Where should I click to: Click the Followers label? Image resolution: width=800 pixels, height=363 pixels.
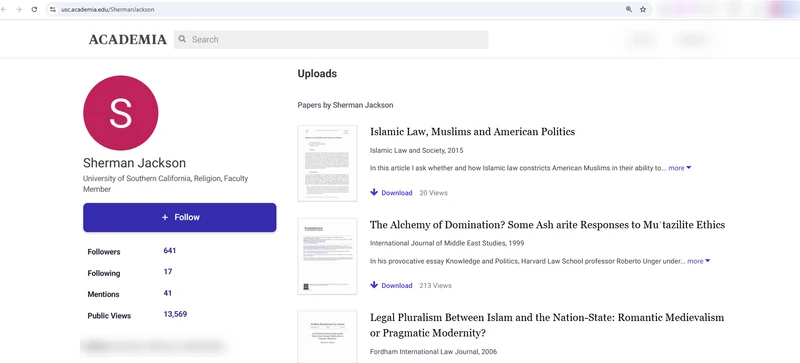[x=104, y=252]
